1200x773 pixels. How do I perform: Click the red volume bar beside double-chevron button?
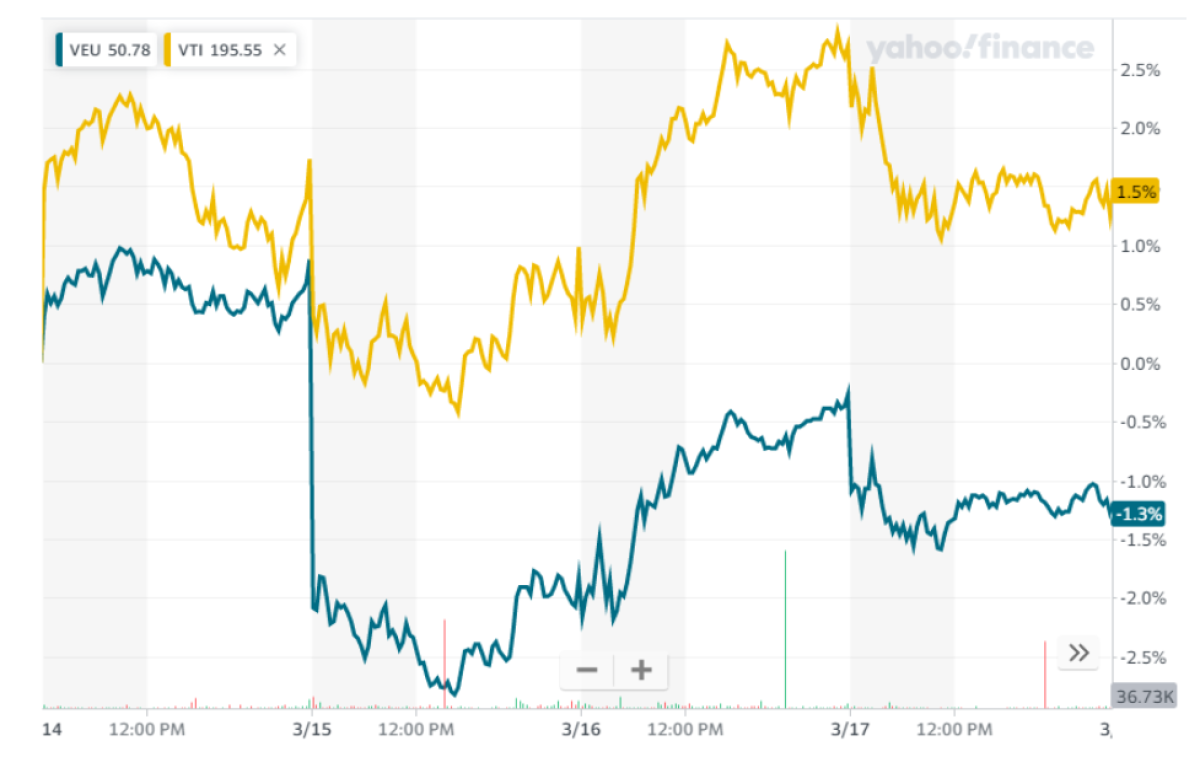[x=1045, y=673]
